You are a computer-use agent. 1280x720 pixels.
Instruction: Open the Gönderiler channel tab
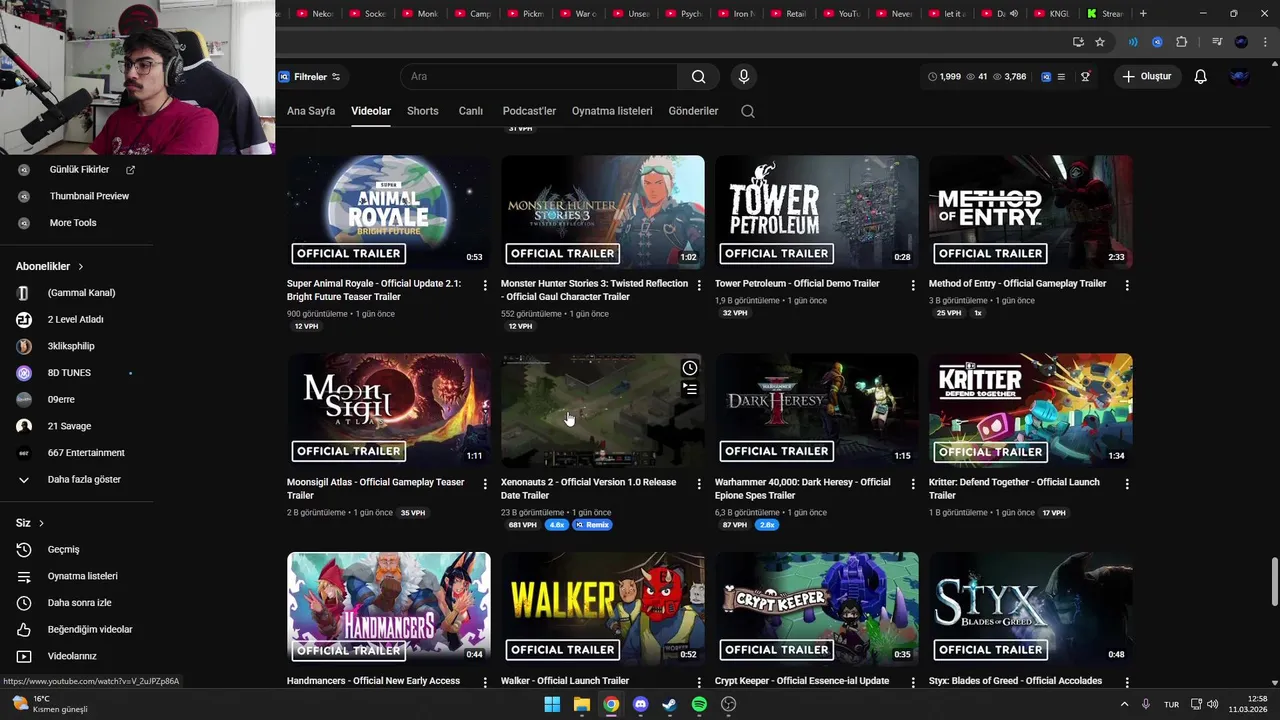point(693,111)
